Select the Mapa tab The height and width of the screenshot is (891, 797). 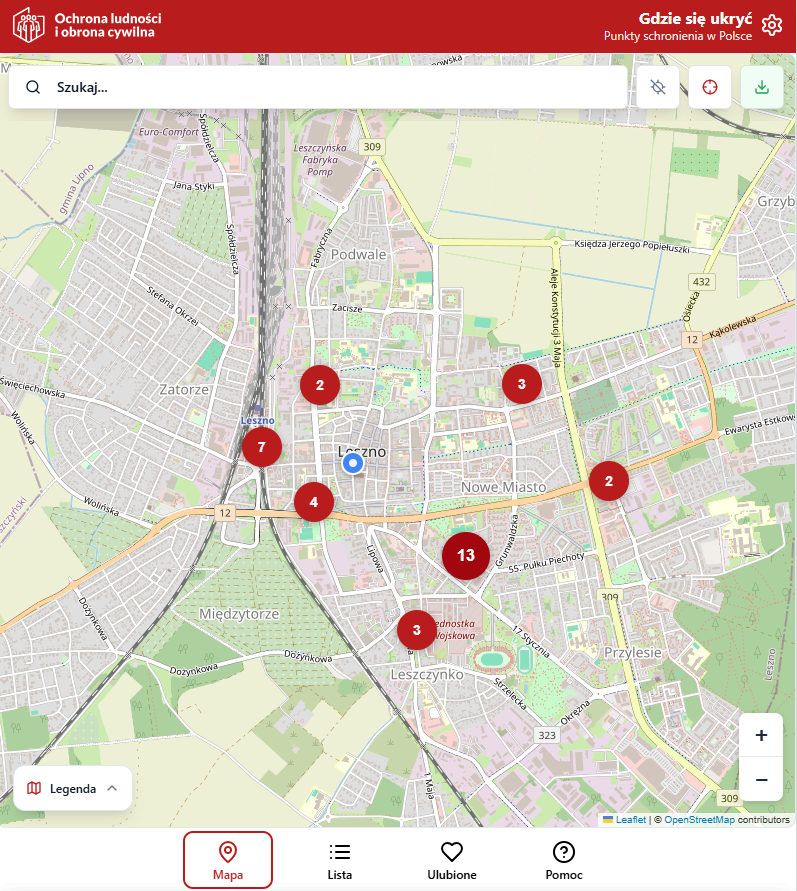(x=228, y=860)
